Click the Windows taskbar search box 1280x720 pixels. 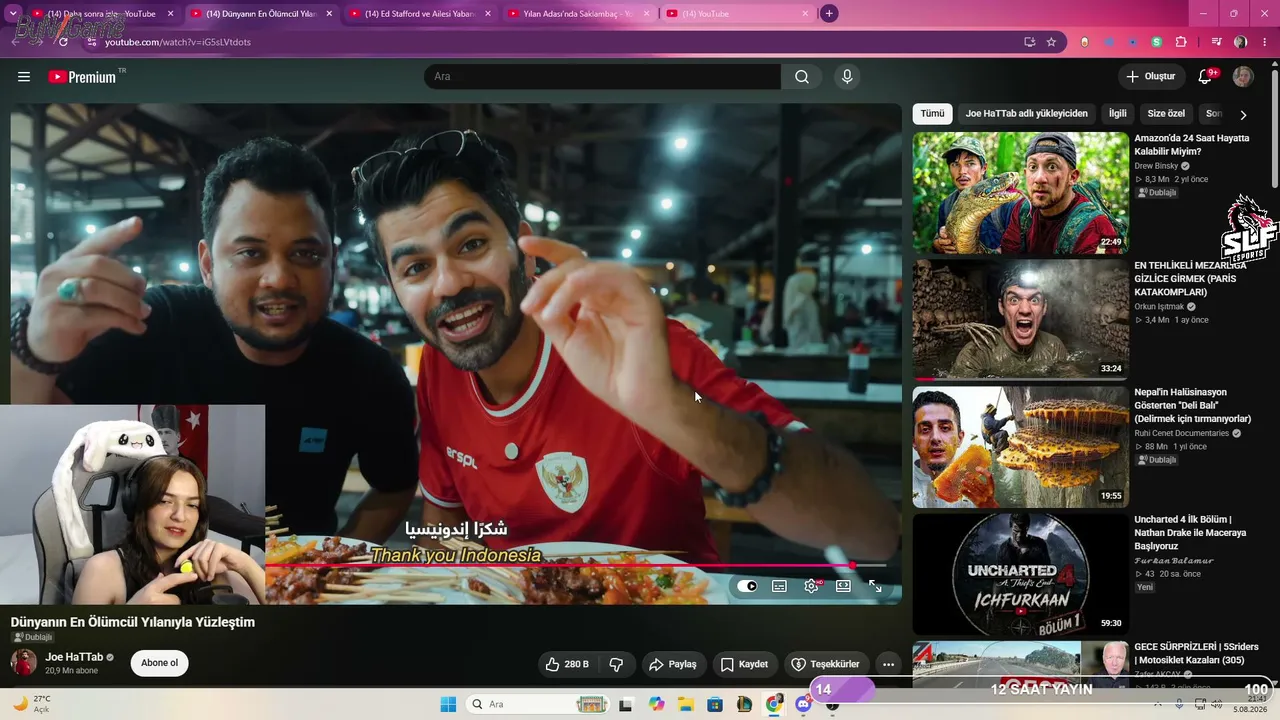(x=538, y=704)
